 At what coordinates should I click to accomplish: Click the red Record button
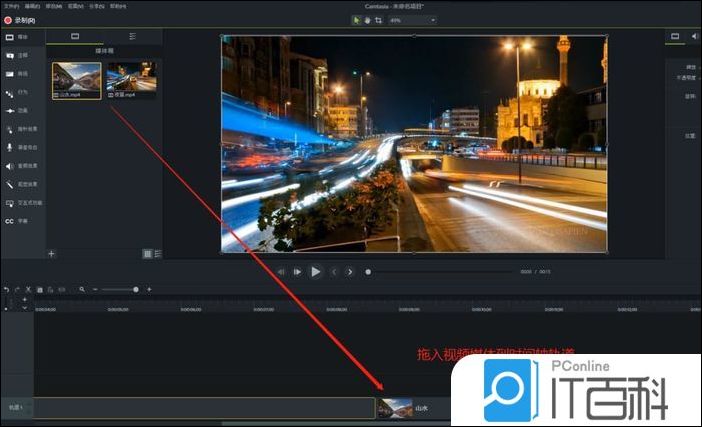tap(8, 19)
